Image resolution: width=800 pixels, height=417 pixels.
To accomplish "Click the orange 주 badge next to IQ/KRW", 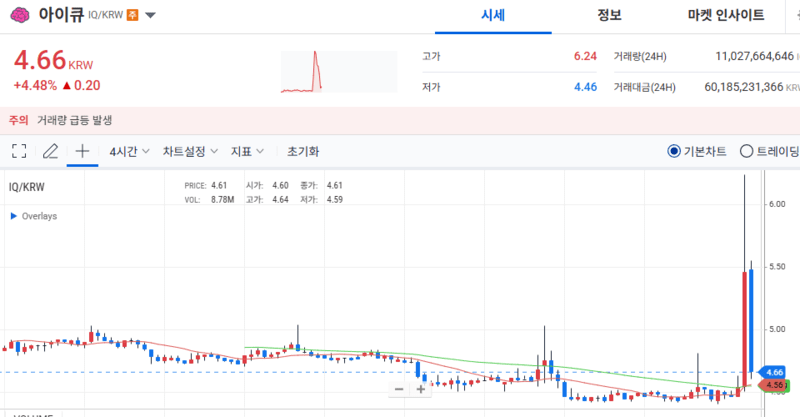I will click(132, 16).
